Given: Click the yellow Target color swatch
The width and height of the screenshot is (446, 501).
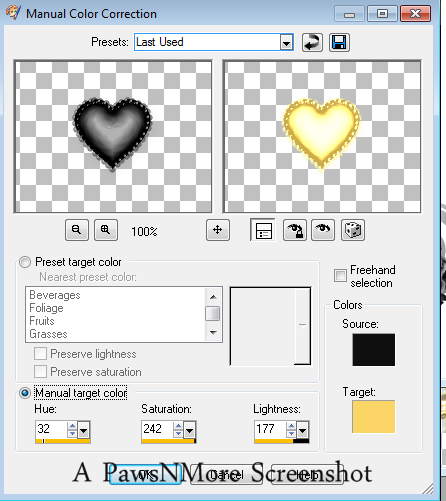Looking at the screenshot, I should [374, 417].
